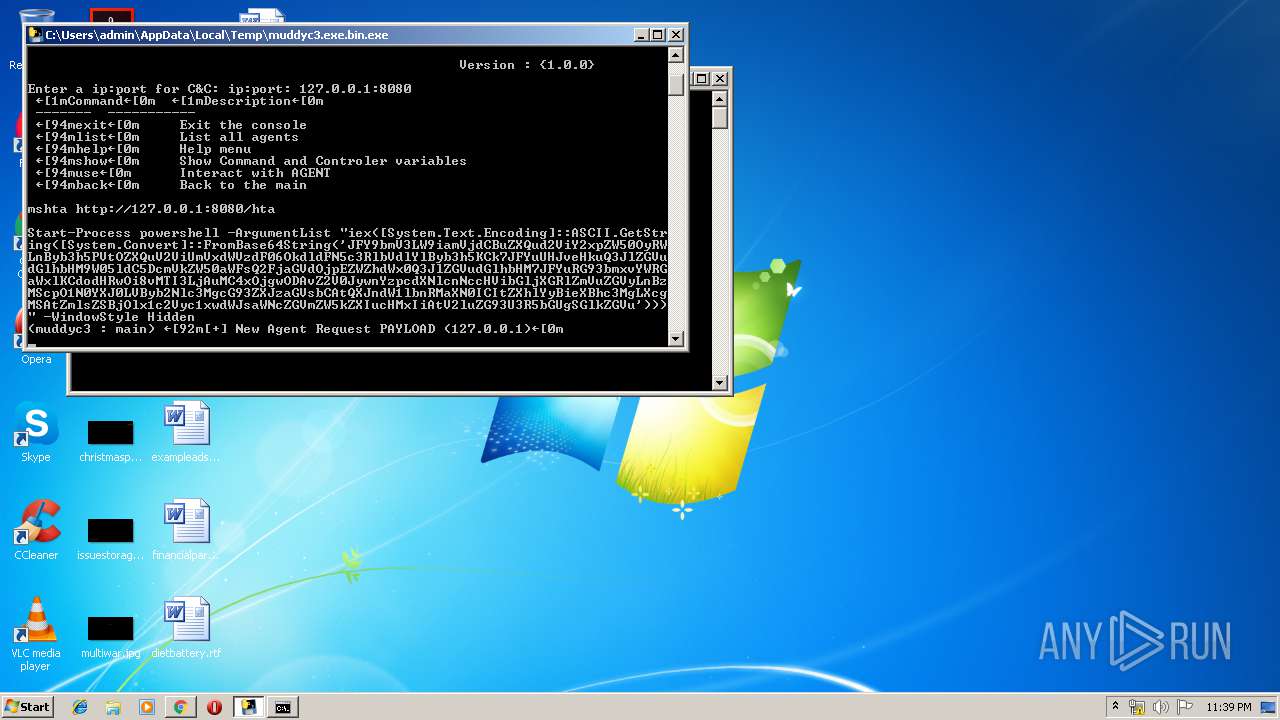
Task: Click 'New Agent Request PAYLOAD' line
Action: click(x=296, y=329)
